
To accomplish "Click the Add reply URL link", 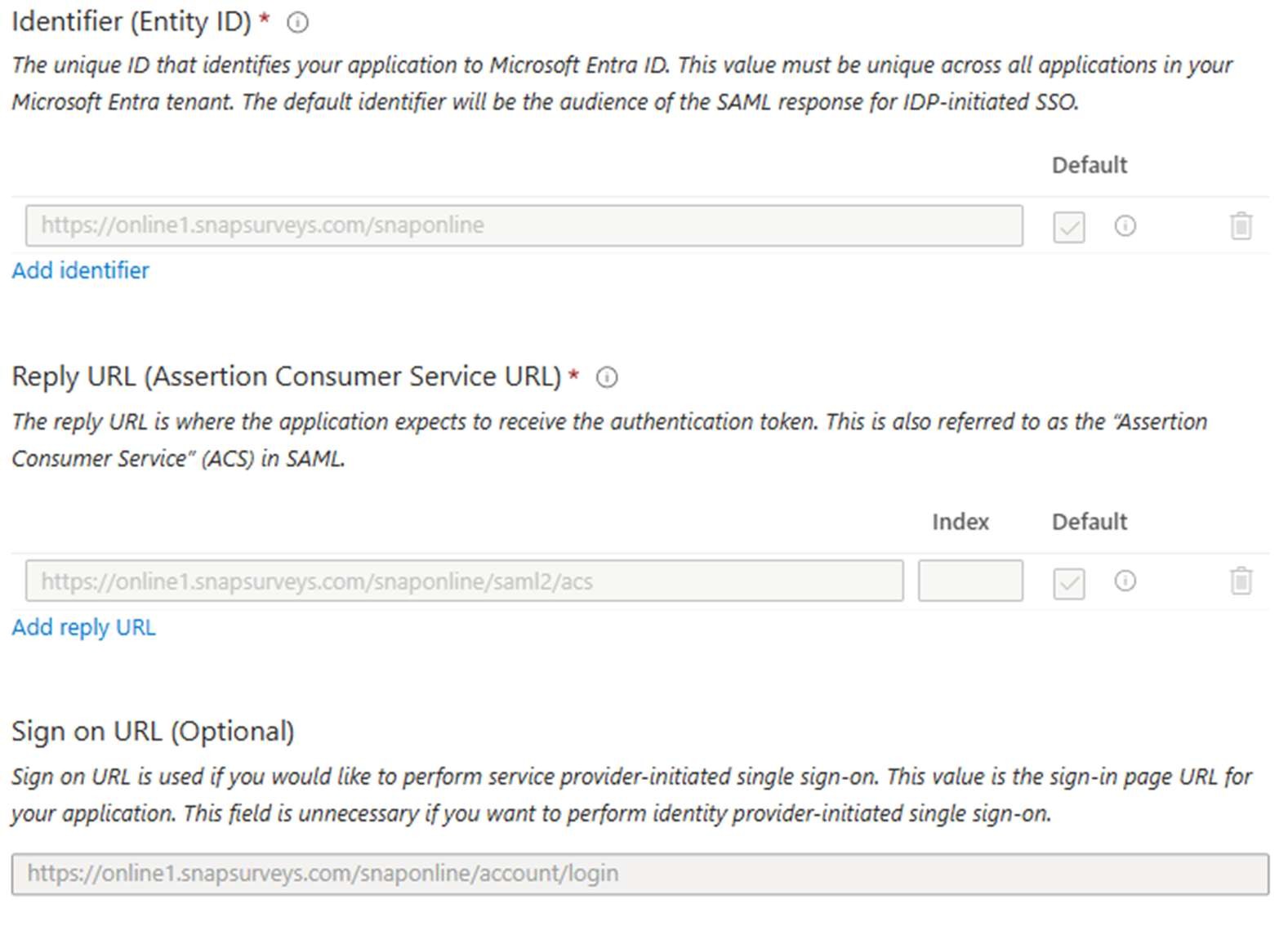I will [83, 627].
